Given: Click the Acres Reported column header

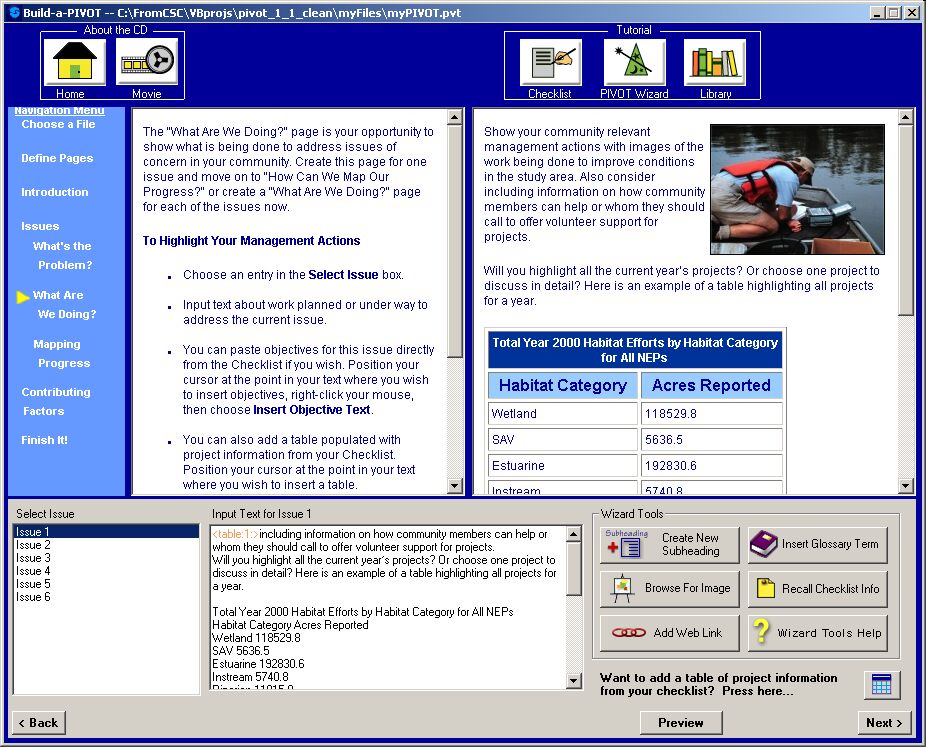Looking at the screenshot, I should tap(712, 386).
